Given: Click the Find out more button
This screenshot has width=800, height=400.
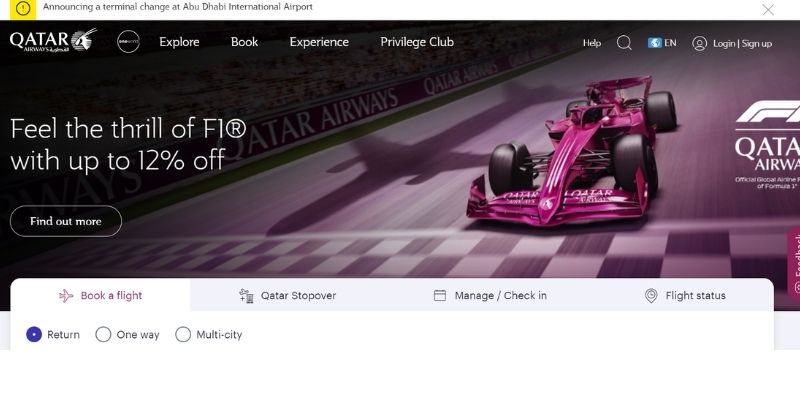Looking at the screenshot, I should 66,221.
